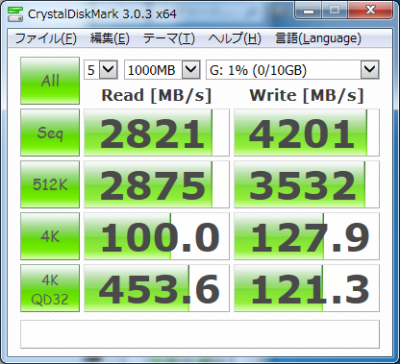Start the Seq benchmark test
This screenshot has width=400, height=364.
(50, 132)
